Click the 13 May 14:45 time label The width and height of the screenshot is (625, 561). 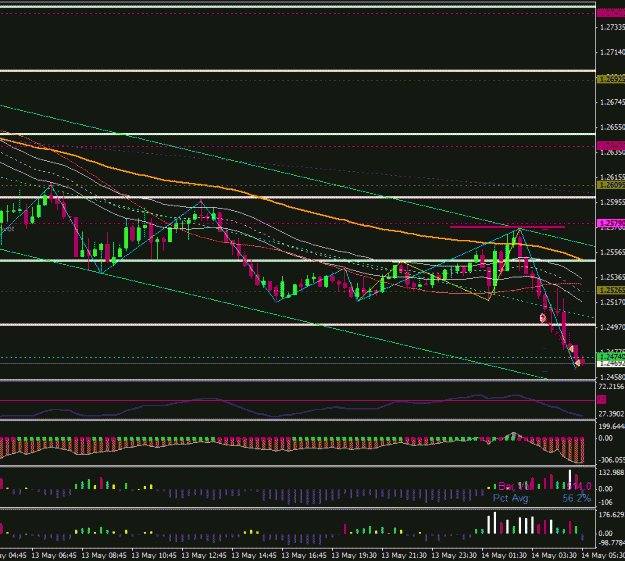[x=254, y=555]
